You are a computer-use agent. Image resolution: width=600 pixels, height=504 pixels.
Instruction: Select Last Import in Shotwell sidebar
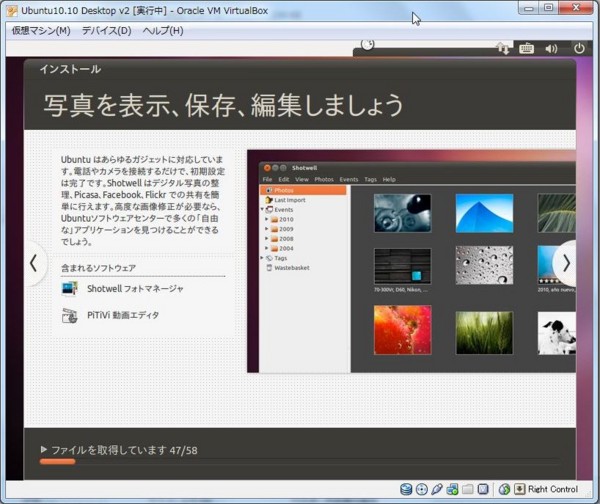coord(290,200)
